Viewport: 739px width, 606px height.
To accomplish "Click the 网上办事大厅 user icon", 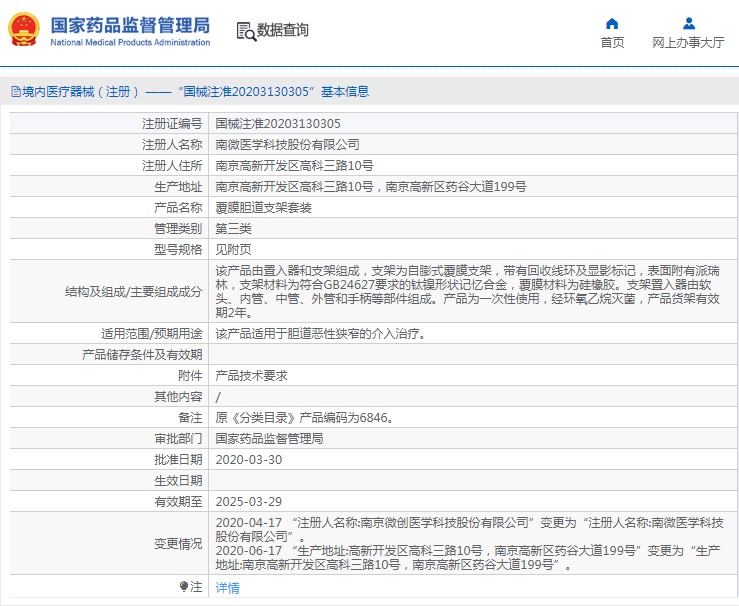I will click(x=689, y=23).
